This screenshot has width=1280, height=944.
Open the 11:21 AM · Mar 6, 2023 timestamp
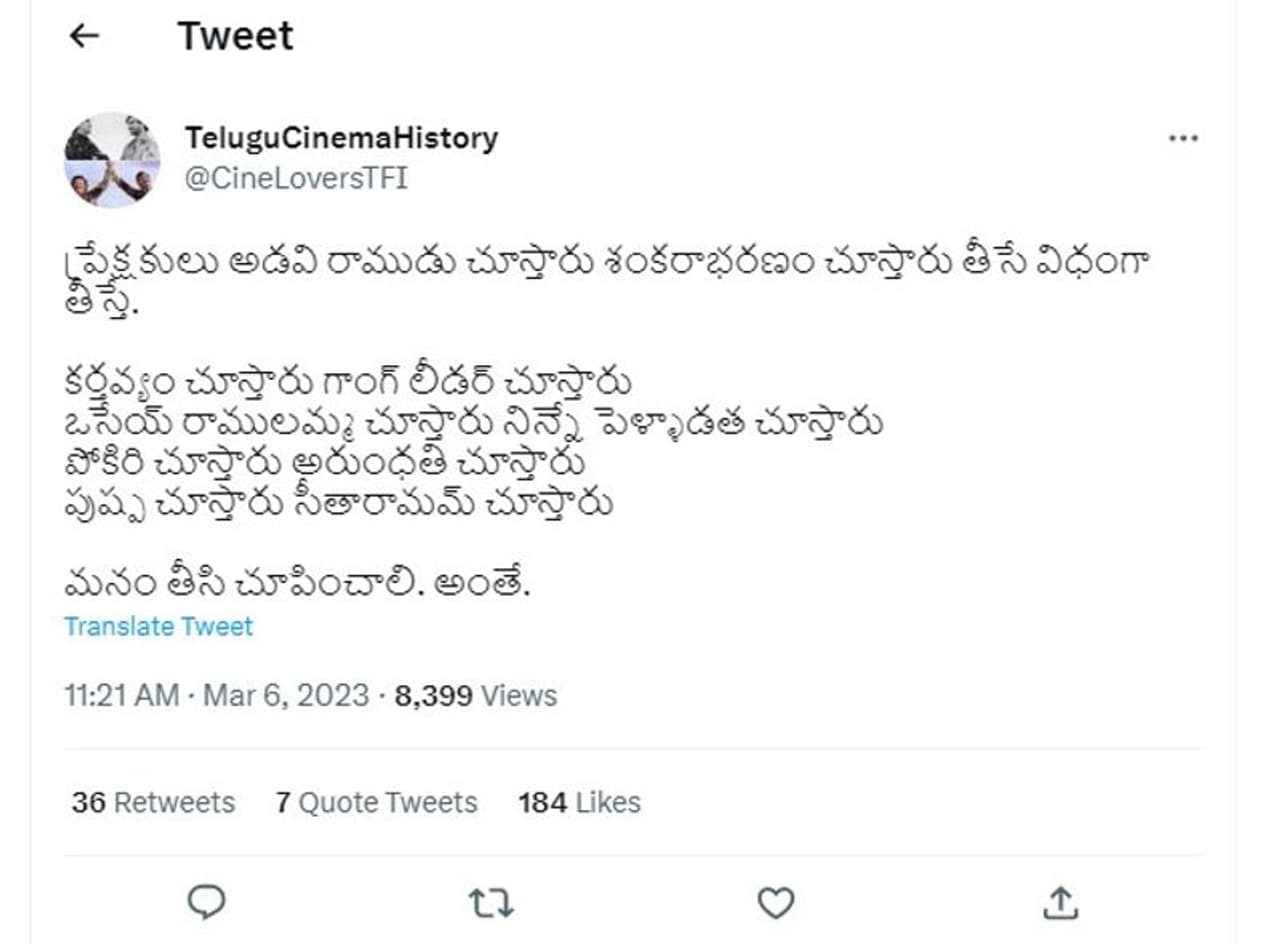[x=216, y=695]
